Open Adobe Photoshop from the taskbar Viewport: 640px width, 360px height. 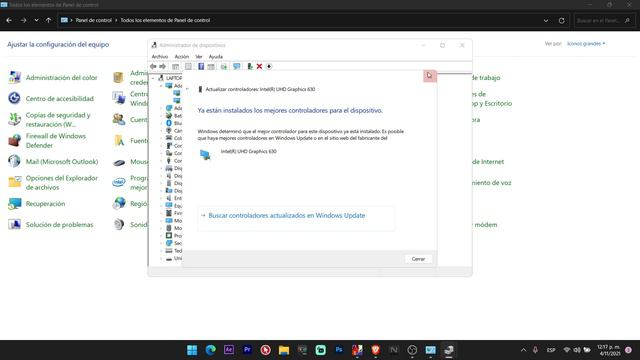pos(339,350)
